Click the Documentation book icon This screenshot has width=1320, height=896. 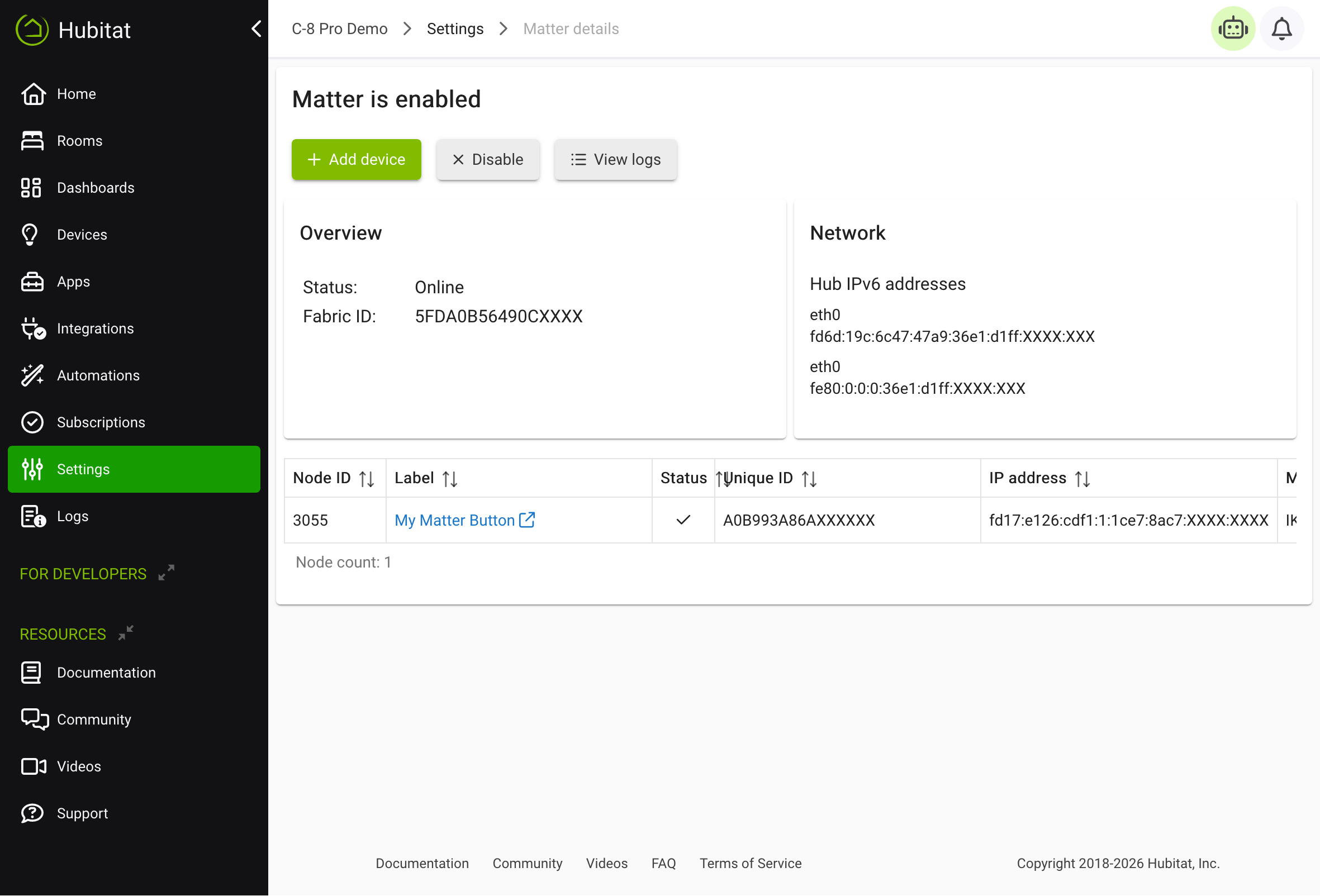click(x=31, y=673)
